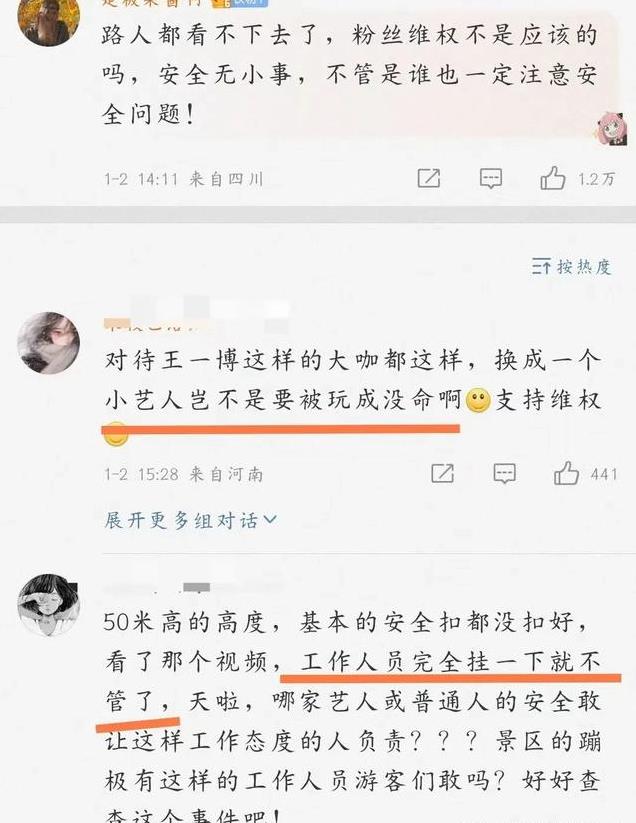Viewport: 636px width, 823px height.
Task: Open the comment starting 路人都看不下去了
Action: click(x=349, y=74)
